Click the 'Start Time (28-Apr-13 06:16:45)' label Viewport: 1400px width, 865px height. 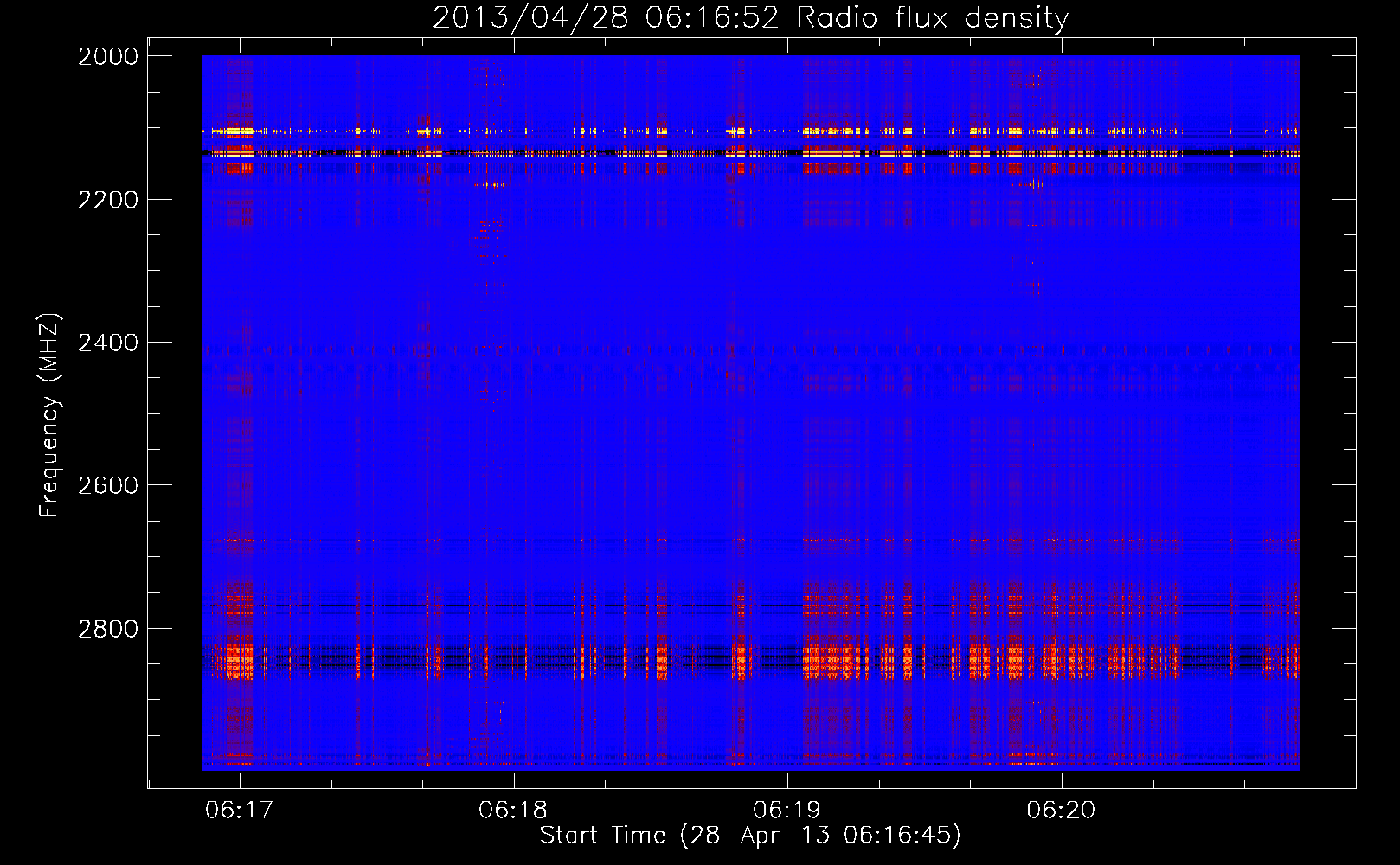coord(750,836)
